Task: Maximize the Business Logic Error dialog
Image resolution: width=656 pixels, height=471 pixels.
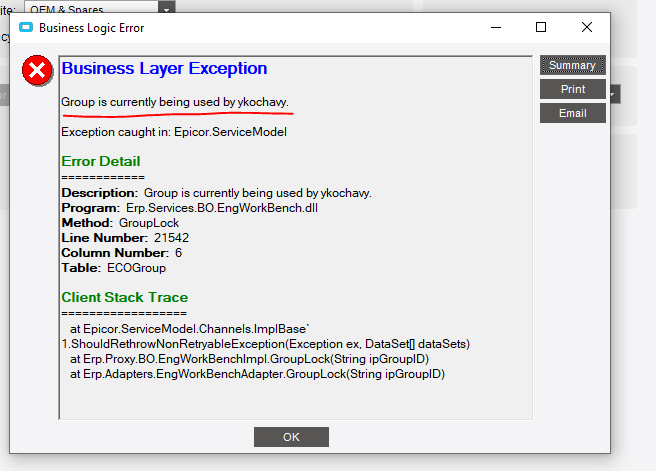Action: click(x=541, y=27)
